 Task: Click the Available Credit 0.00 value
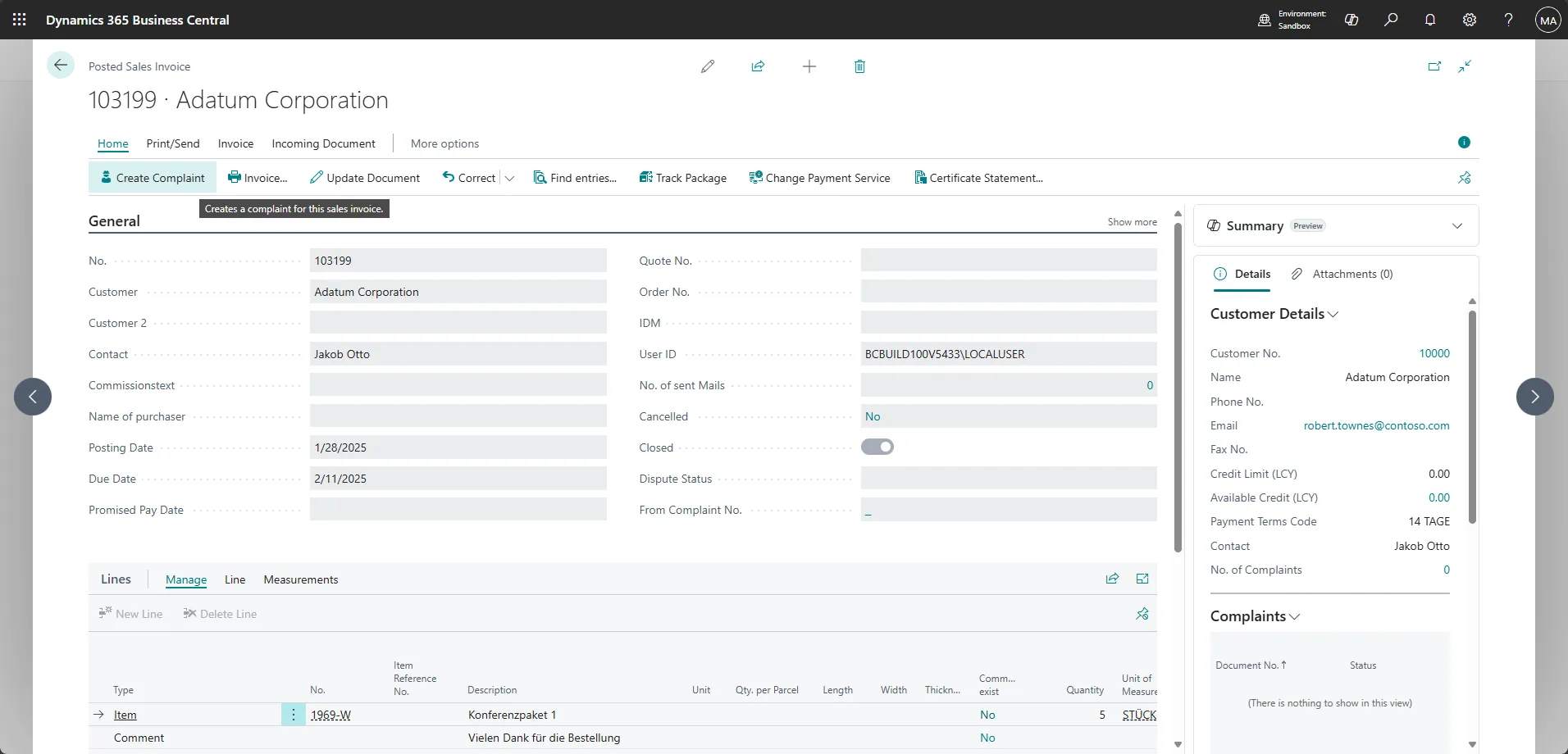pos(1438,497)
